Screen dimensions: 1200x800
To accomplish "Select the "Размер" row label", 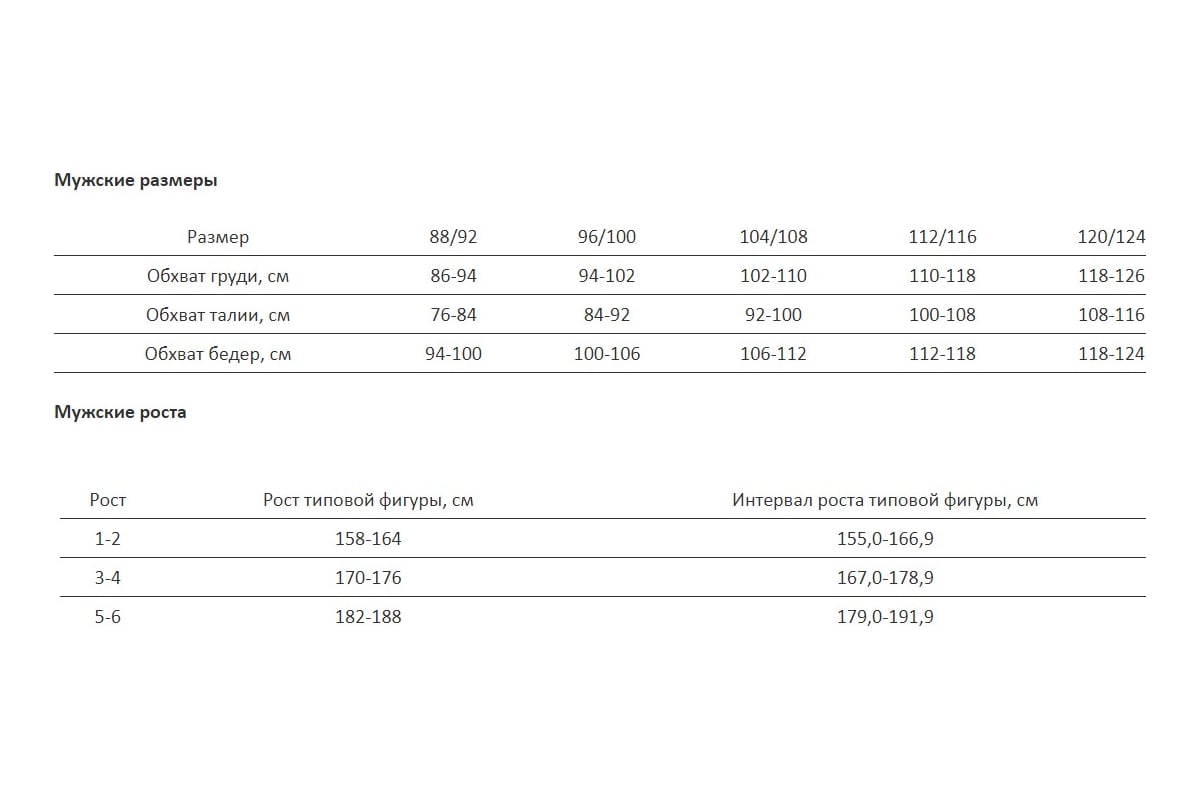I will point(218,237).
